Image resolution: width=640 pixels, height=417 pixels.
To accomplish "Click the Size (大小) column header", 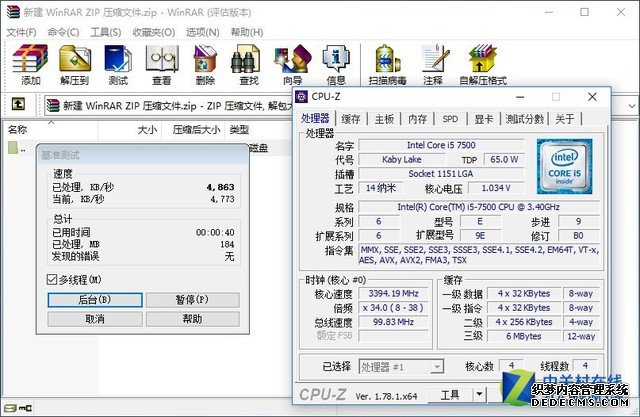I will pos(130,130).
